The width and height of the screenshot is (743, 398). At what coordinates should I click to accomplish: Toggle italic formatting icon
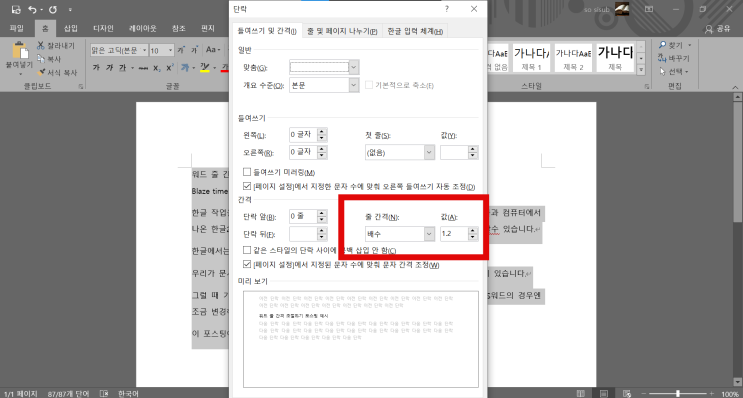click(x=109, y=68)
